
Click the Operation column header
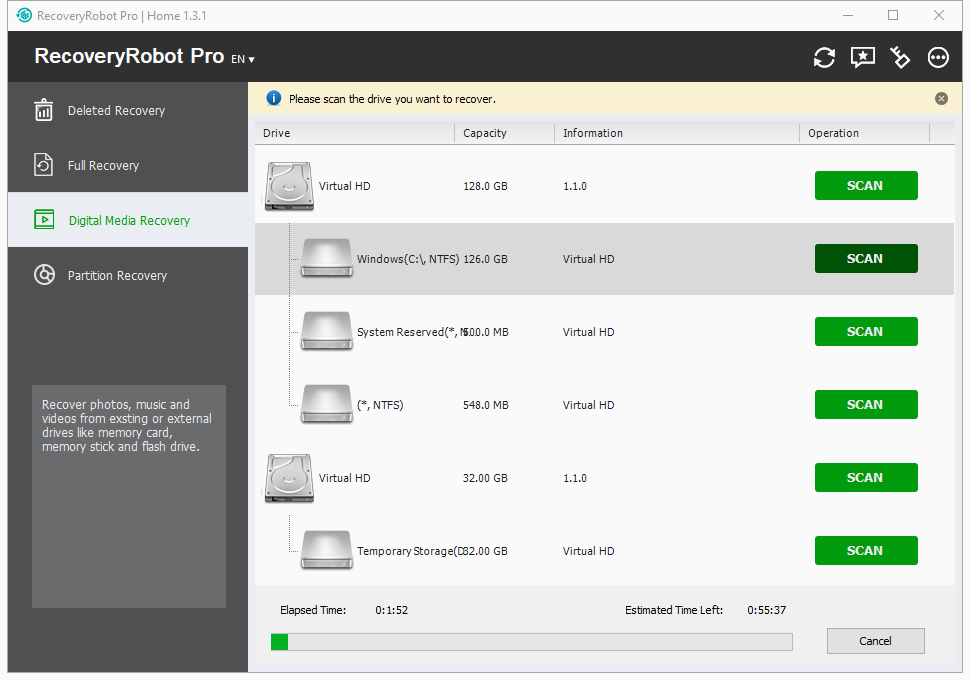pyautogui.click(x=864, y=133)
